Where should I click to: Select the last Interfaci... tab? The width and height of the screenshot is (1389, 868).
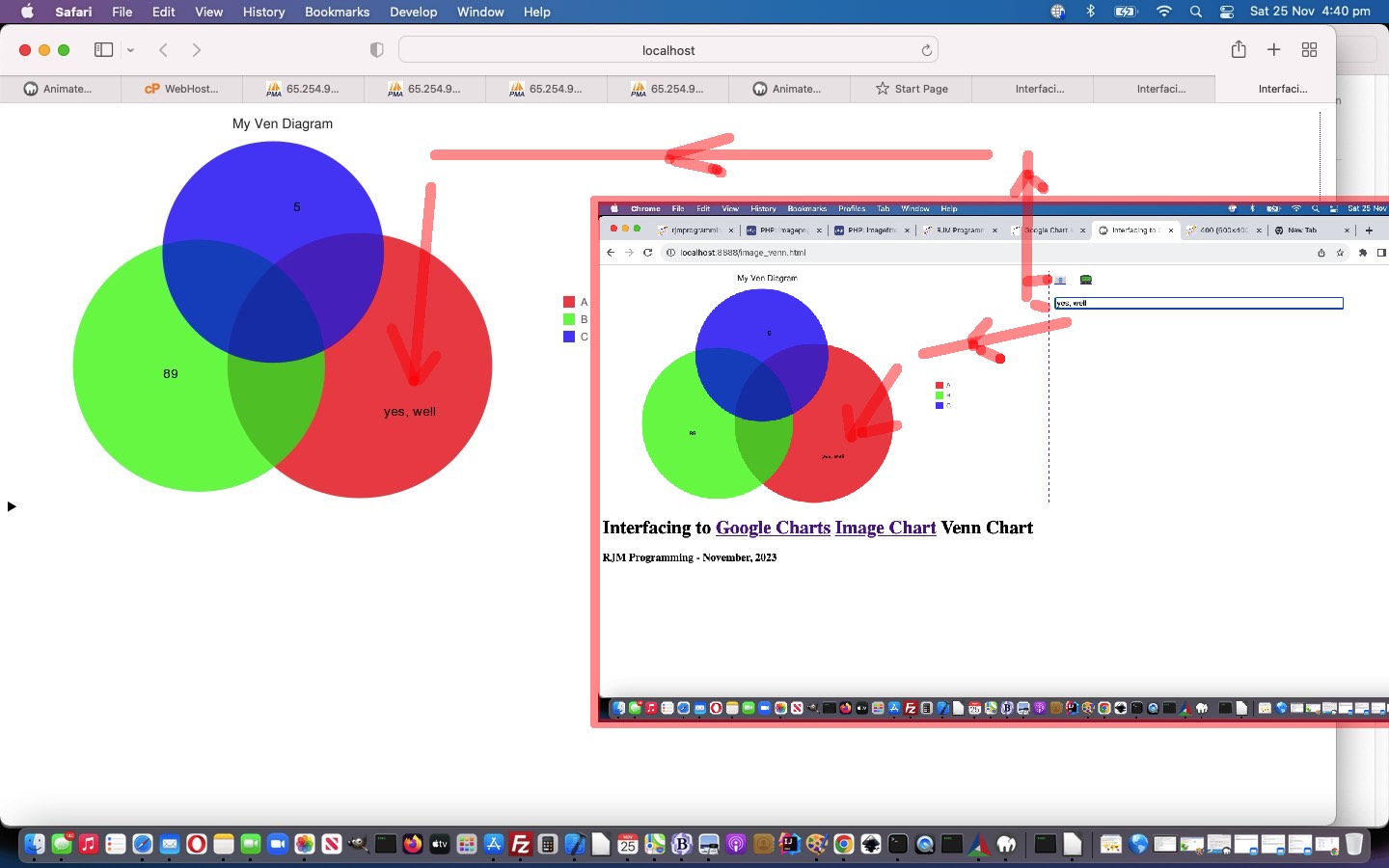point(1276,89)
